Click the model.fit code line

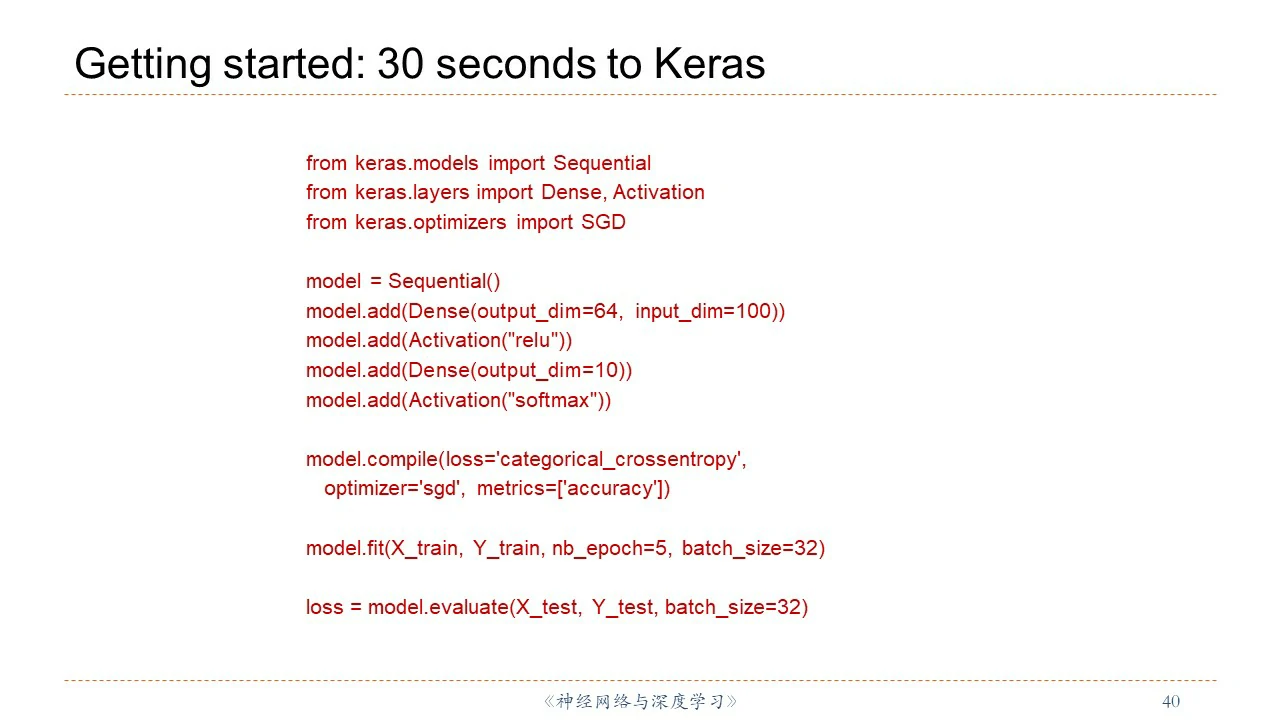coord(565,548)
